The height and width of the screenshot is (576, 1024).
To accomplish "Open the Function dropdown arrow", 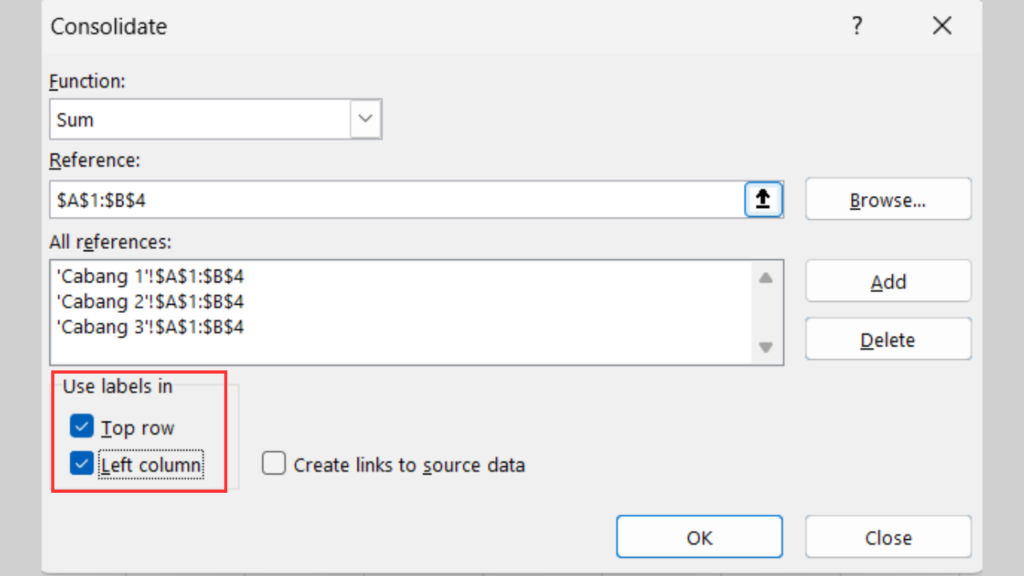I will point(365,120).
